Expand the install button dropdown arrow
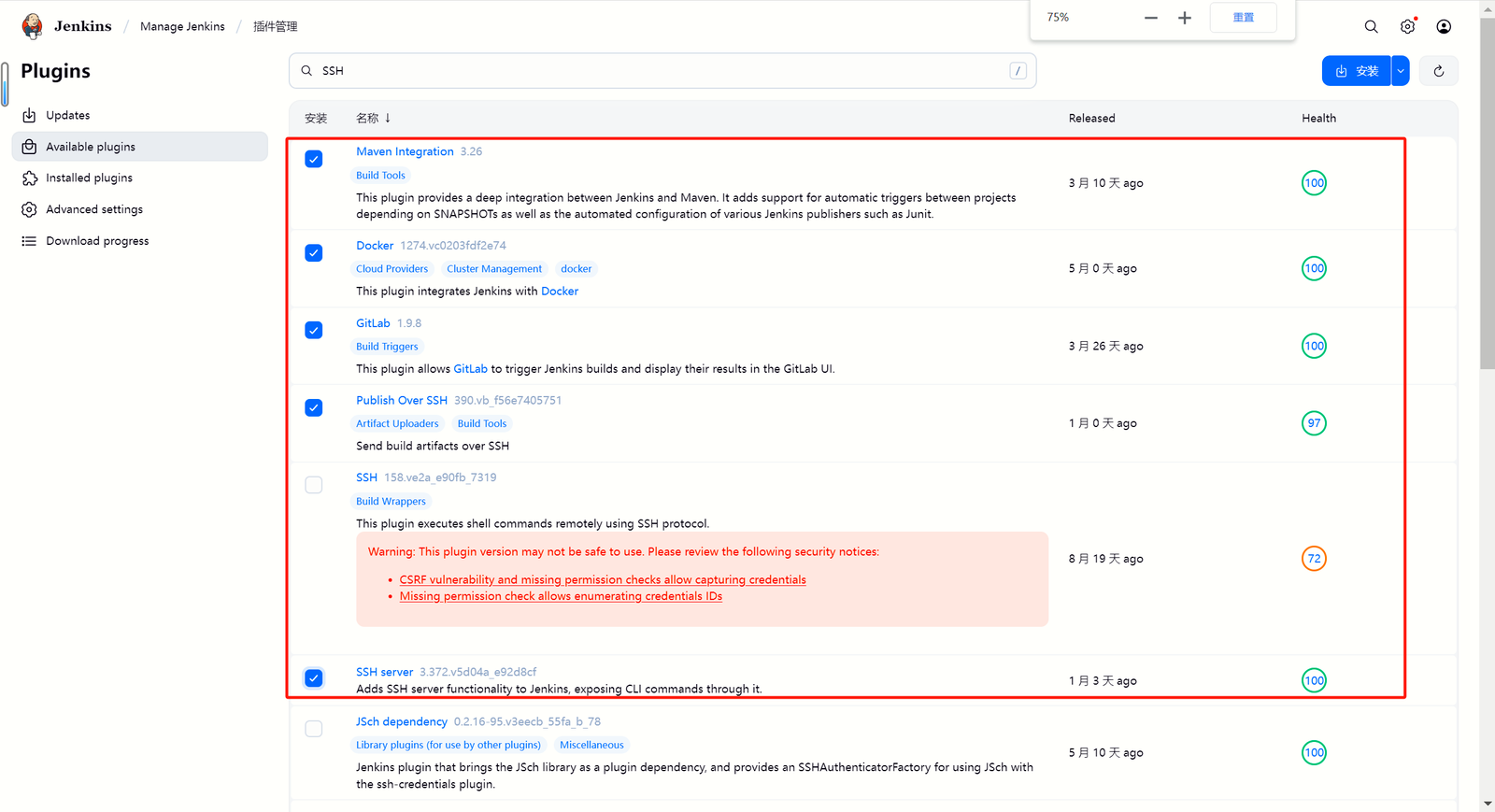Screen dimensions: 1495x812 point(1401,71)
